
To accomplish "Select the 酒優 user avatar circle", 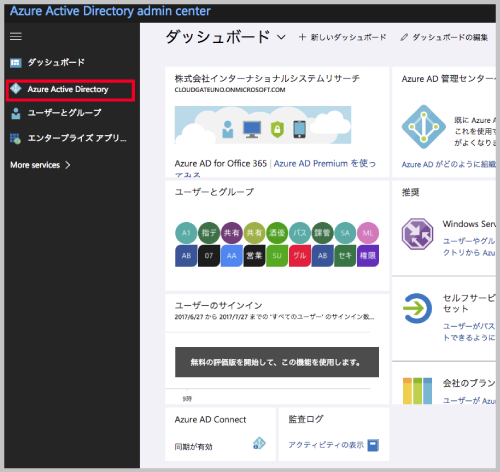I will click(277, 233).
